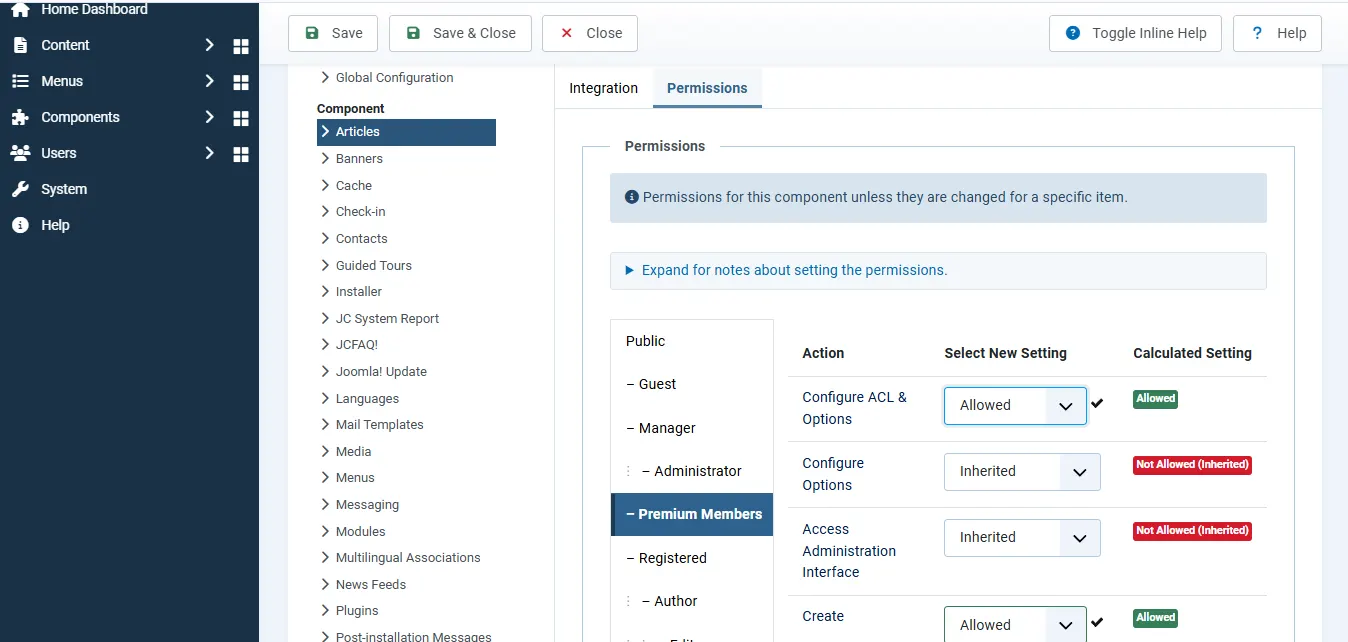Open the Create action setting dropdown
1348x642 pixels.
pyautogui.click(x=1015, y=624)
